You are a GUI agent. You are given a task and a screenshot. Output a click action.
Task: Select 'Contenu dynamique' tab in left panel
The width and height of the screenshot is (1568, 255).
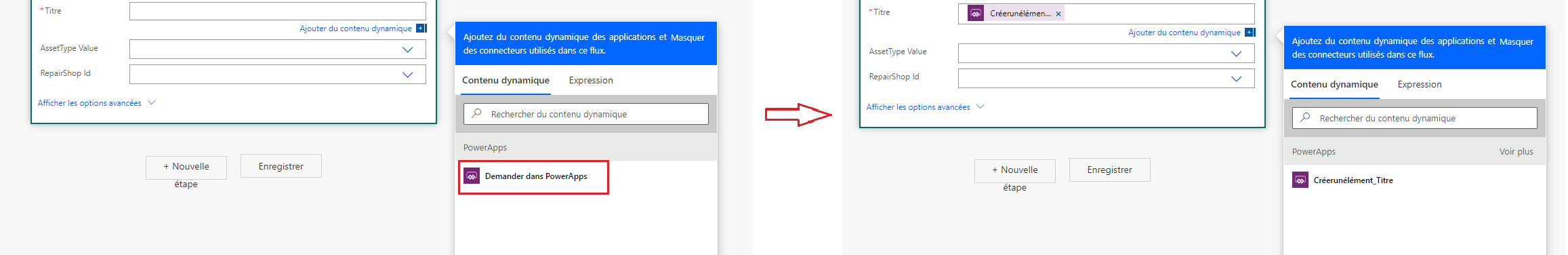506,81
